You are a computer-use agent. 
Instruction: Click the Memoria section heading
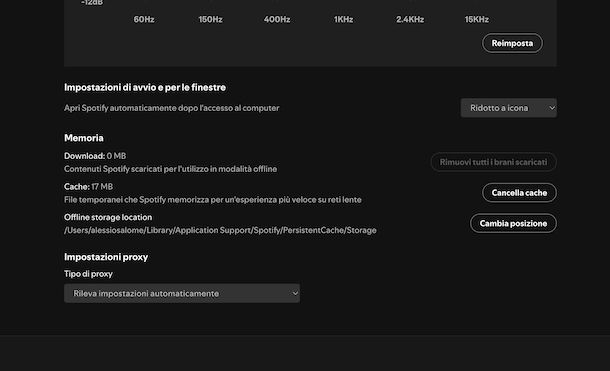84,138
